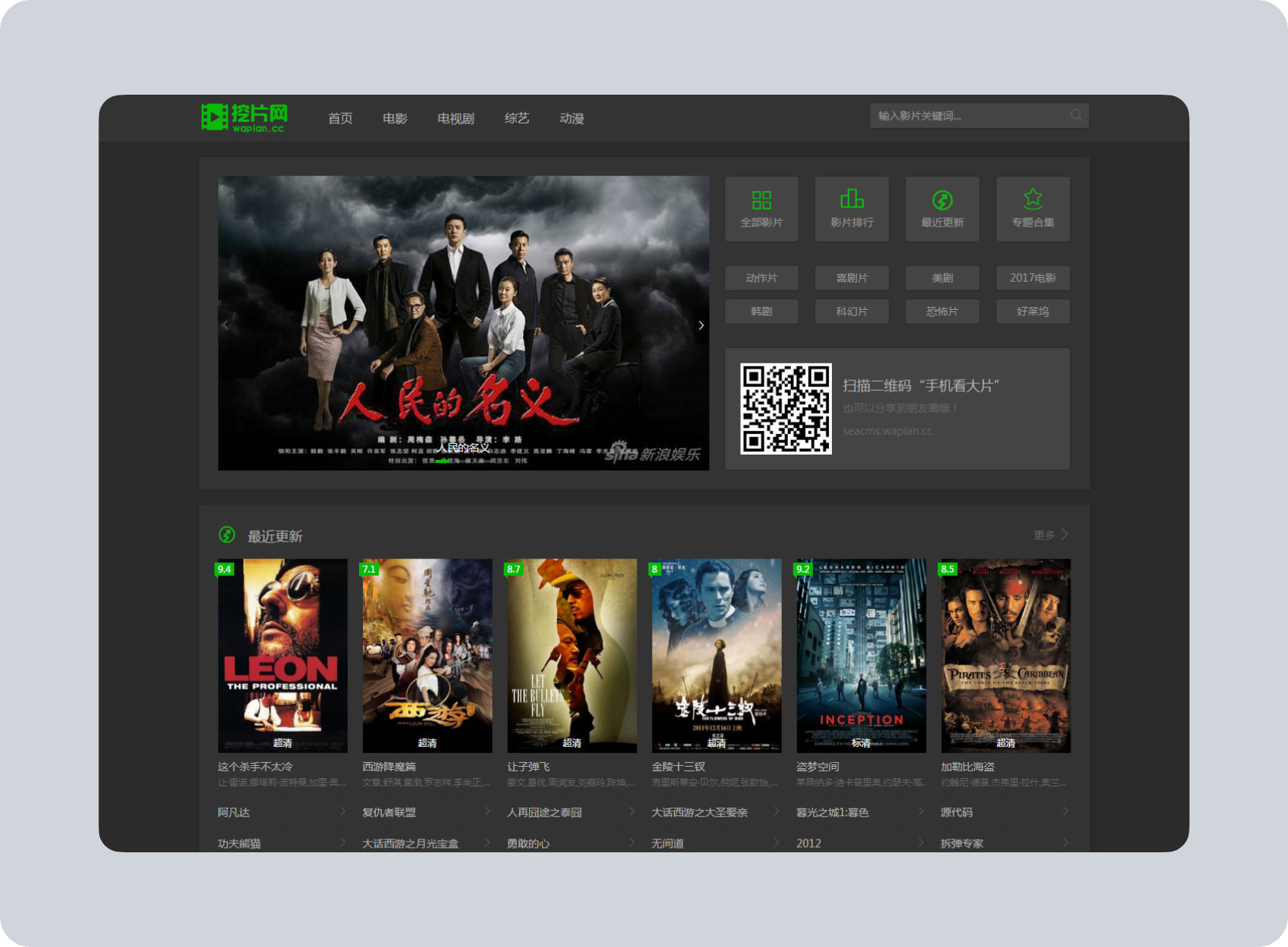Viewport: 1288px width, 947px height.
Task: Click the search magnifier icon
Action: pos(1076,115)
